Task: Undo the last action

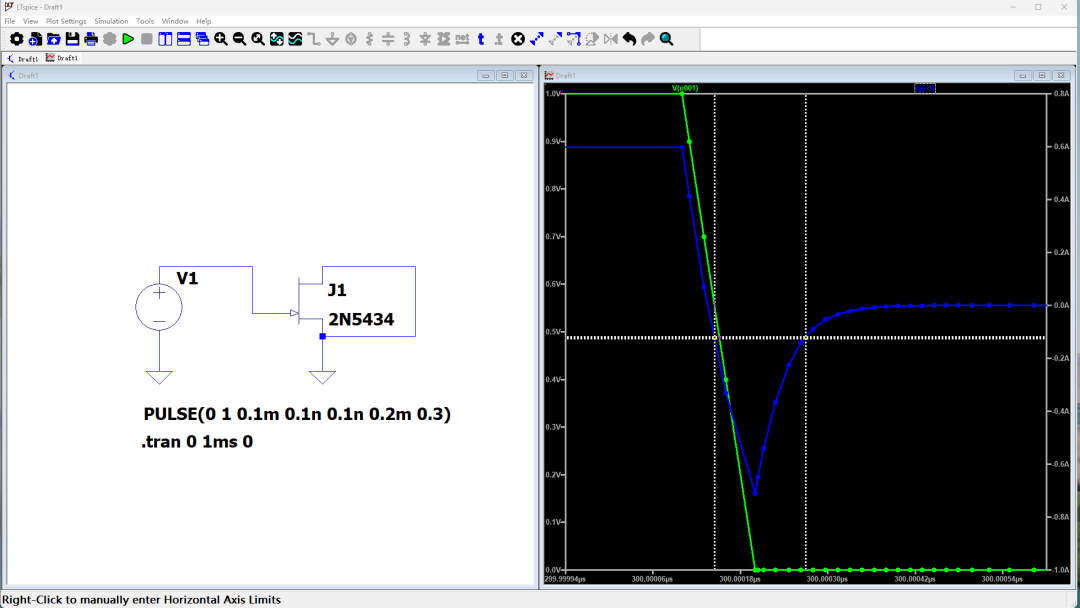Action: (630, 39)
